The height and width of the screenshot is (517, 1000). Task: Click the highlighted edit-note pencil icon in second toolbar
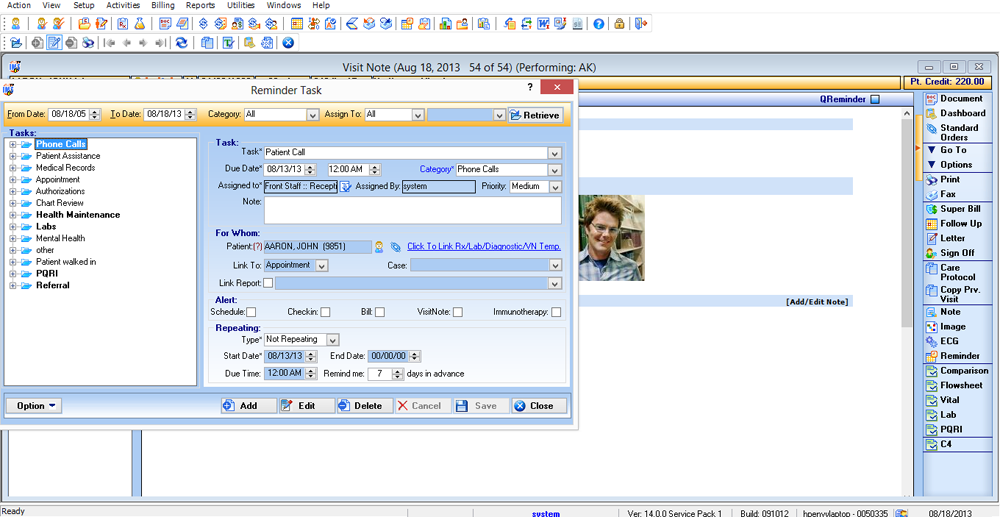(x=54, y=43)
